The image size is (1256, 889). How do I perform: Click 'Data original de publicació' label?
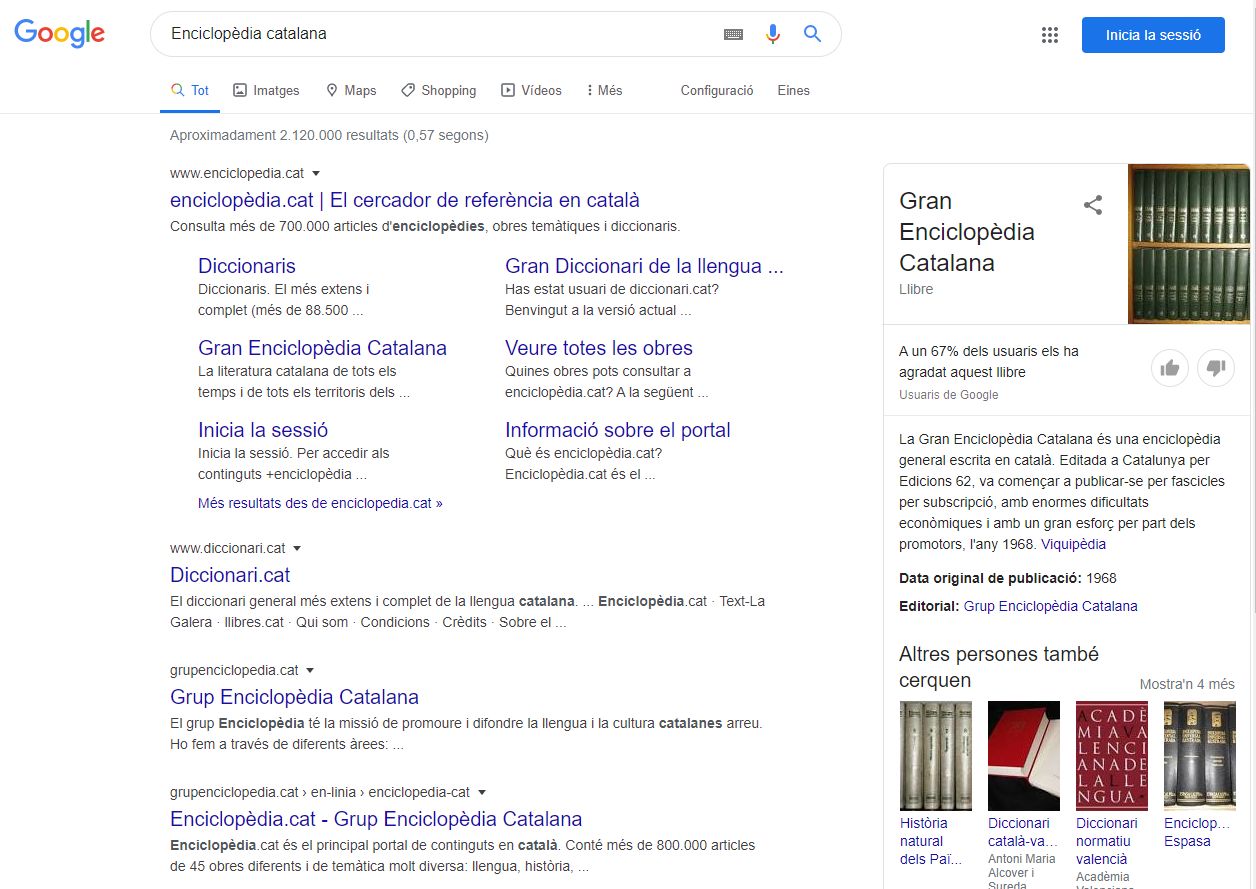(x=990, y=578)
